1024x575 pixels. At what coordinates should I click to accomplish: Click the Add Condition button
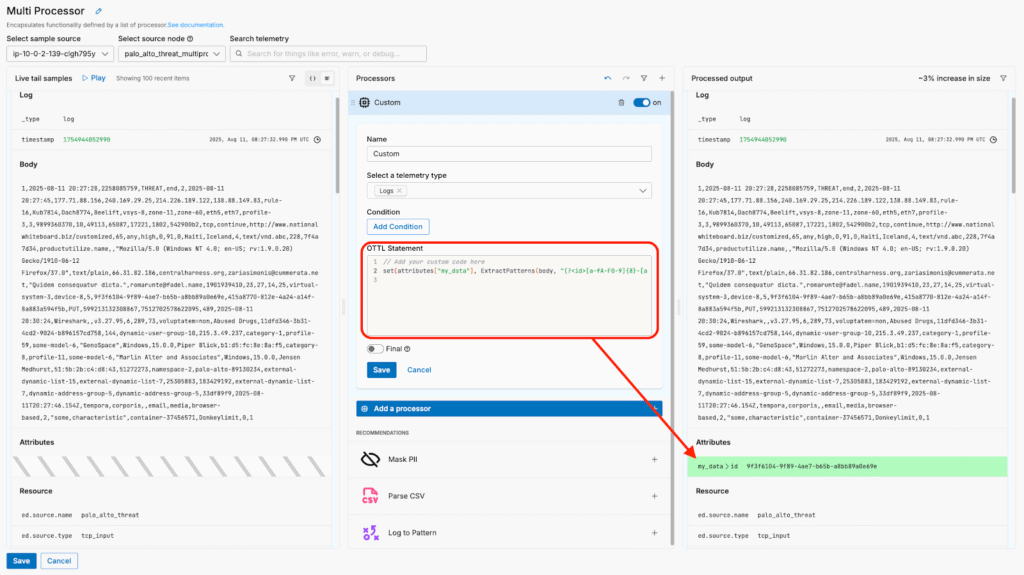pos(398,226)
